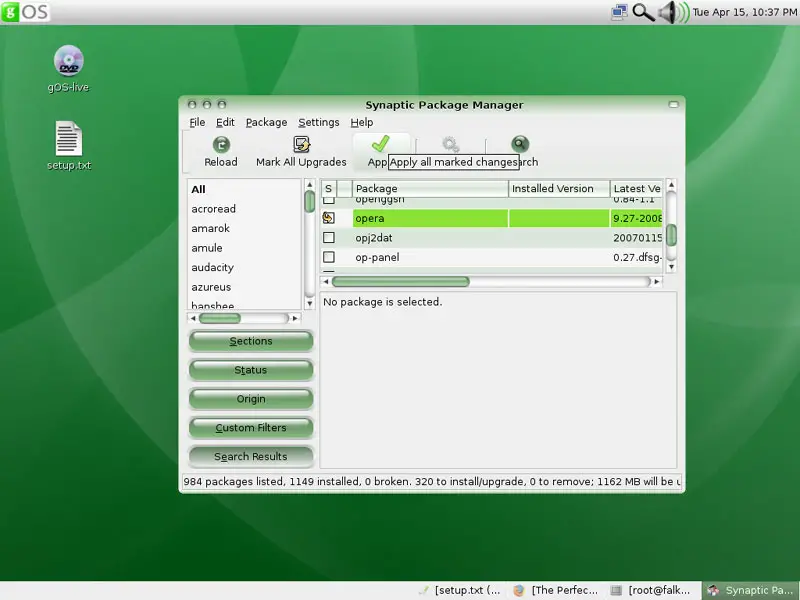Image resolution: width=800 pixels, height=600 pixels.
Task: Click the Origin filter button
Action: click(251, 399)
